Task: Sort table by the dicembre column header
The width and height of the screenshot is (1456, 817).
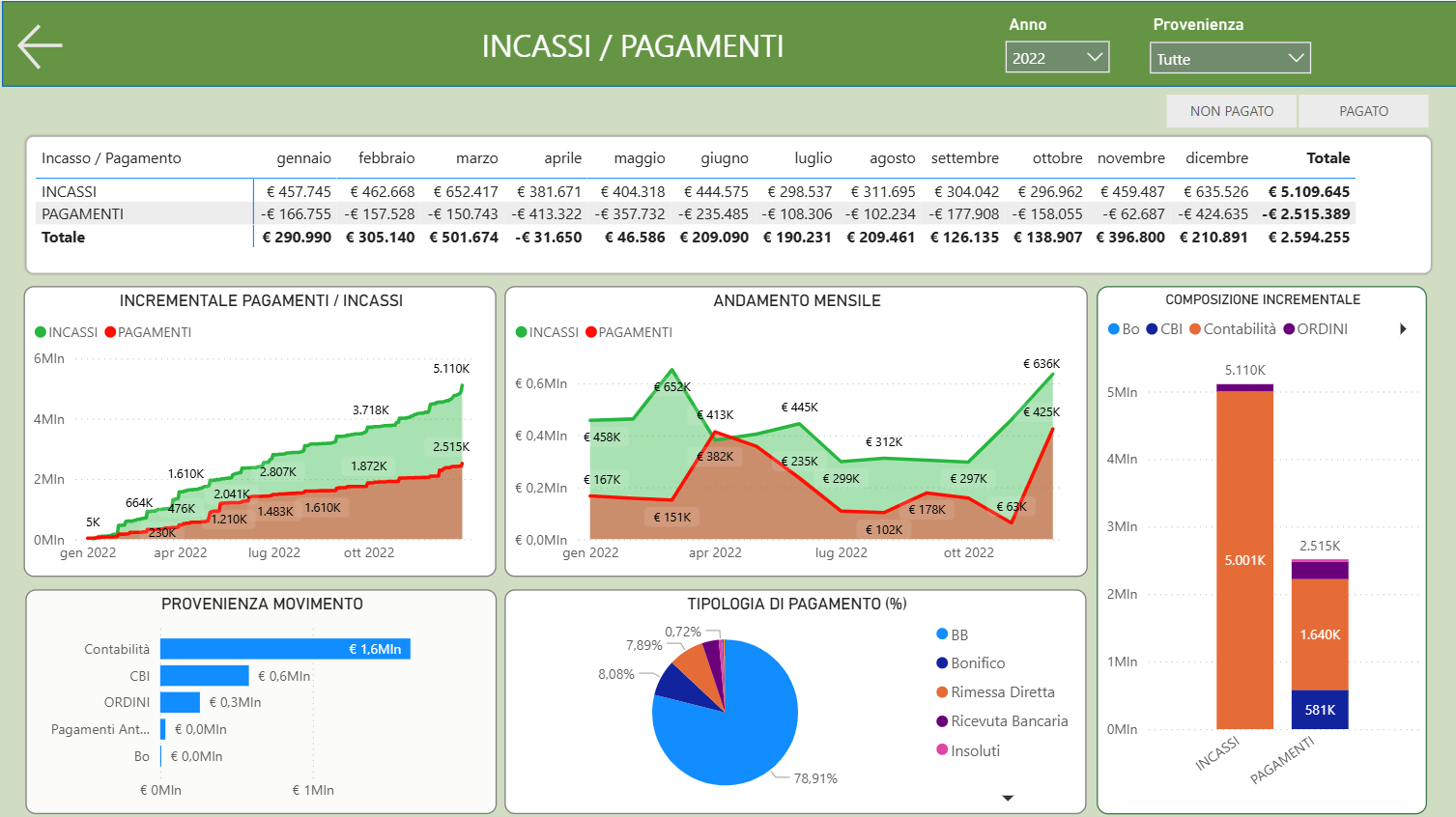Action: [1216, 158]
